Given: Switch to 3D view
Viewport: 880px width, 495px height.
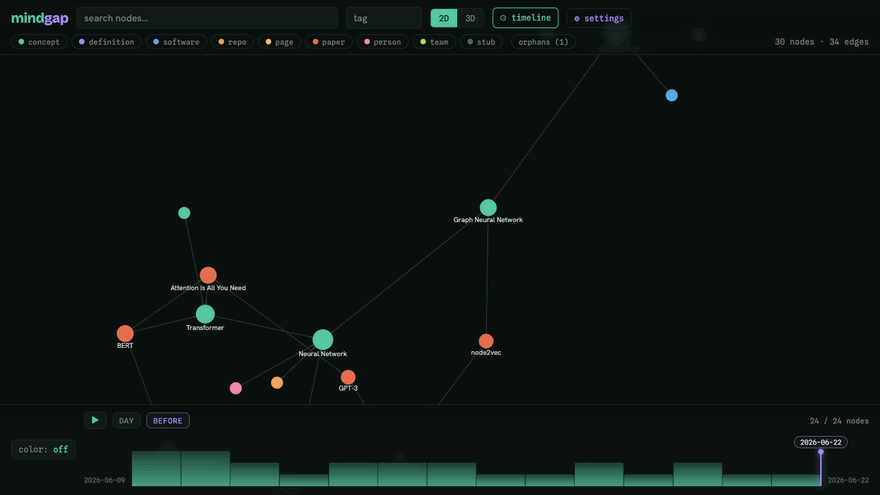Looking at the screenshot, I should (x=470, y=18).
